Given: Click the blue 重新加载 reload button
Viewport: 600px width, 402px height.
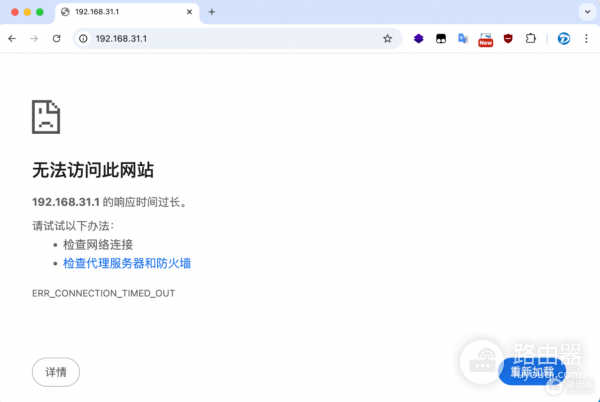Looking at the screenshot, I should click(532, 371).
